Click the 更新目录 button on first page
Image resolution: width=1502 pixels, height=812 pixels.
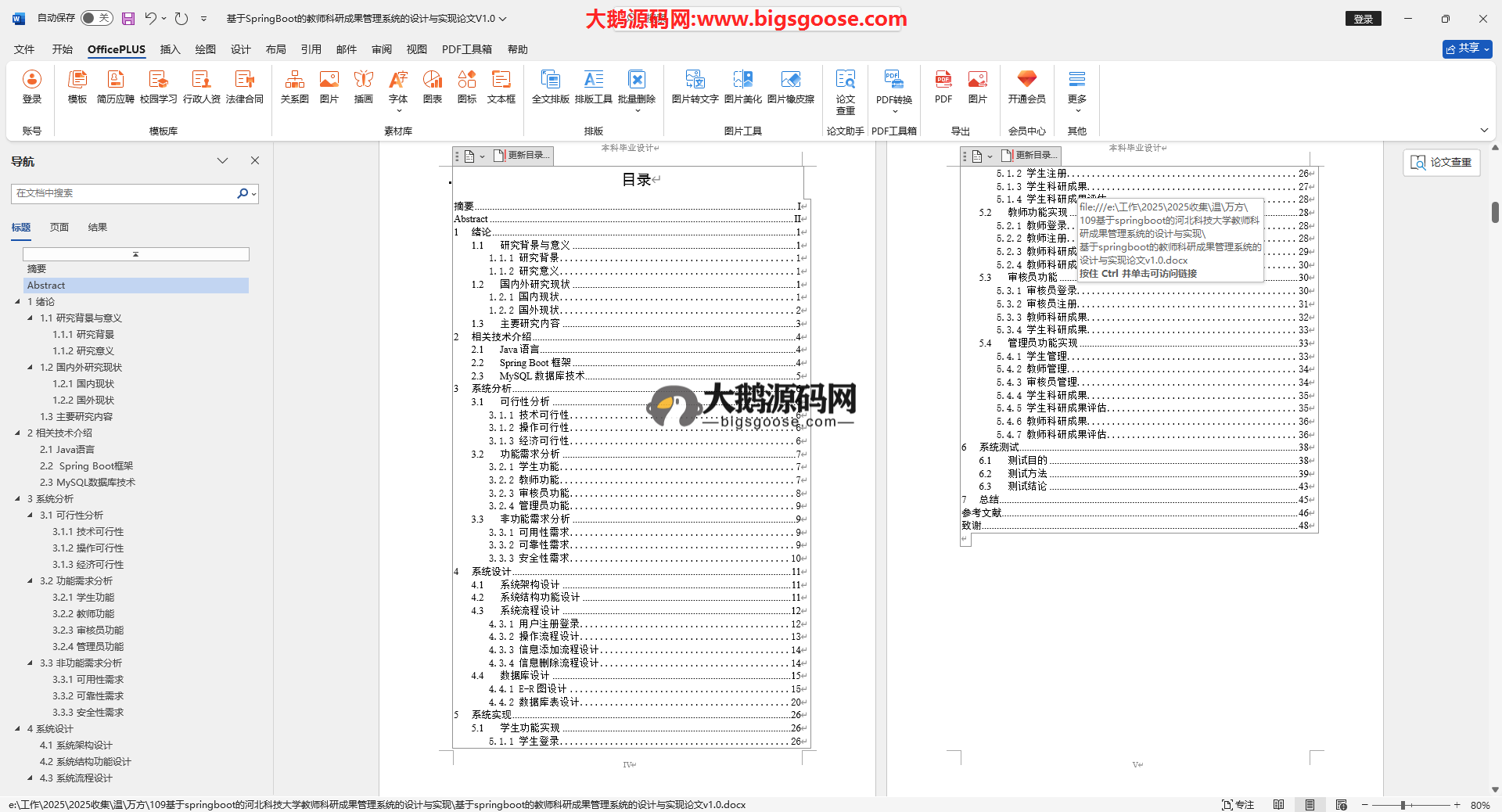523,156
